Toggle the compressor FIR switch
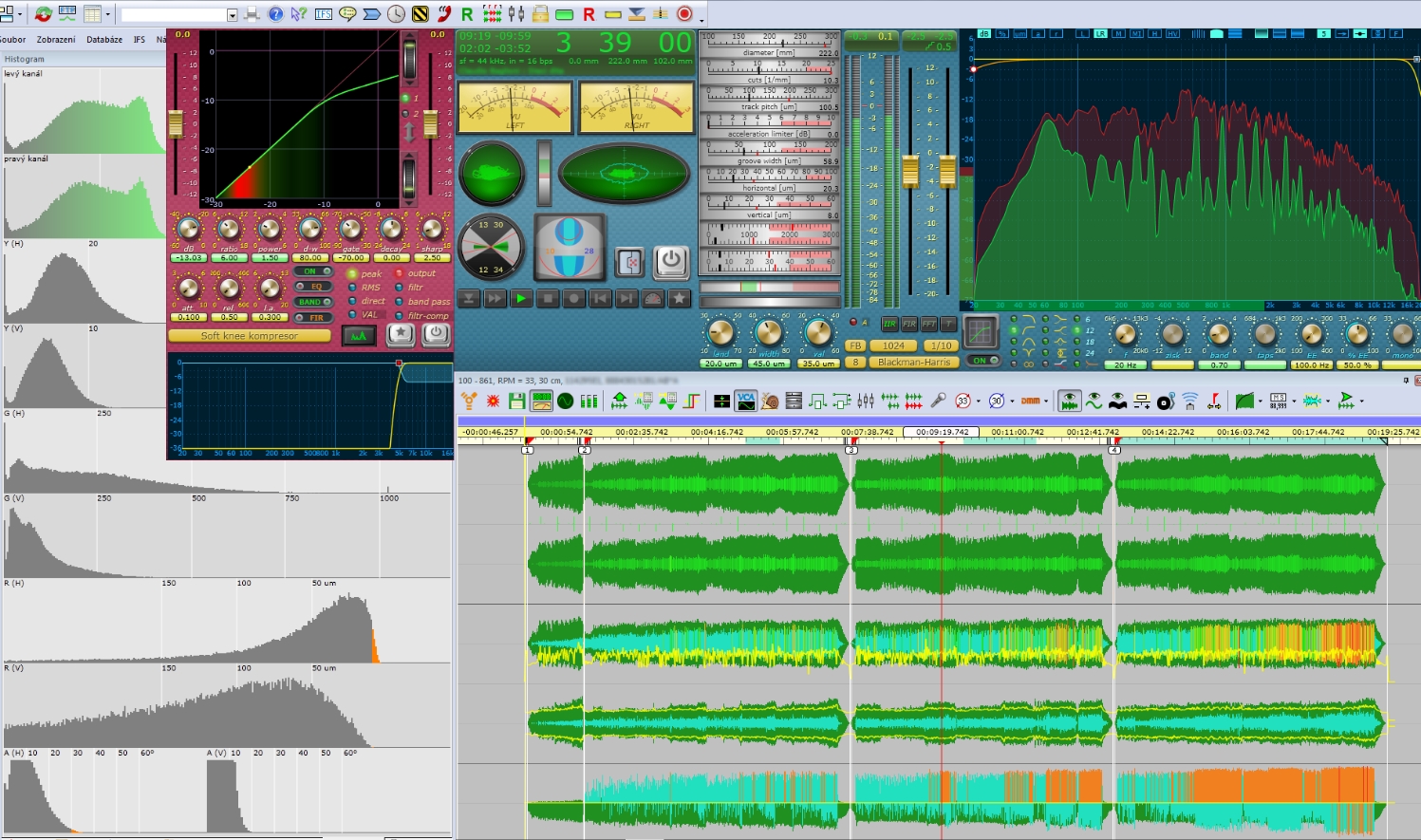The width and height of the screenshot is (1421, 840). [x=313, y=318]
